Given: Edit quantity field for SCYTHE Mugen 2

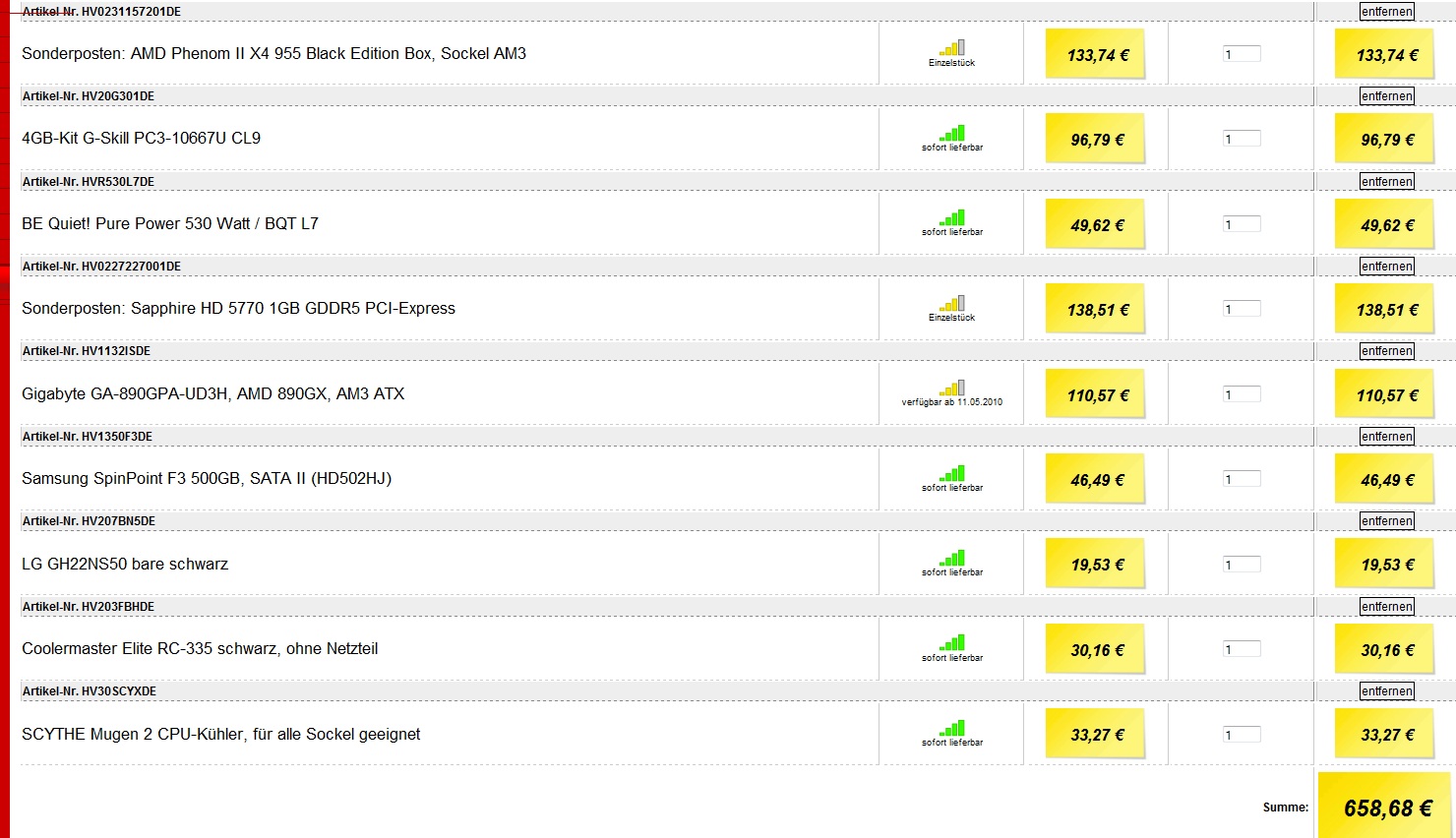Looking at the screenshot, I should click(x=1242, y=735).
